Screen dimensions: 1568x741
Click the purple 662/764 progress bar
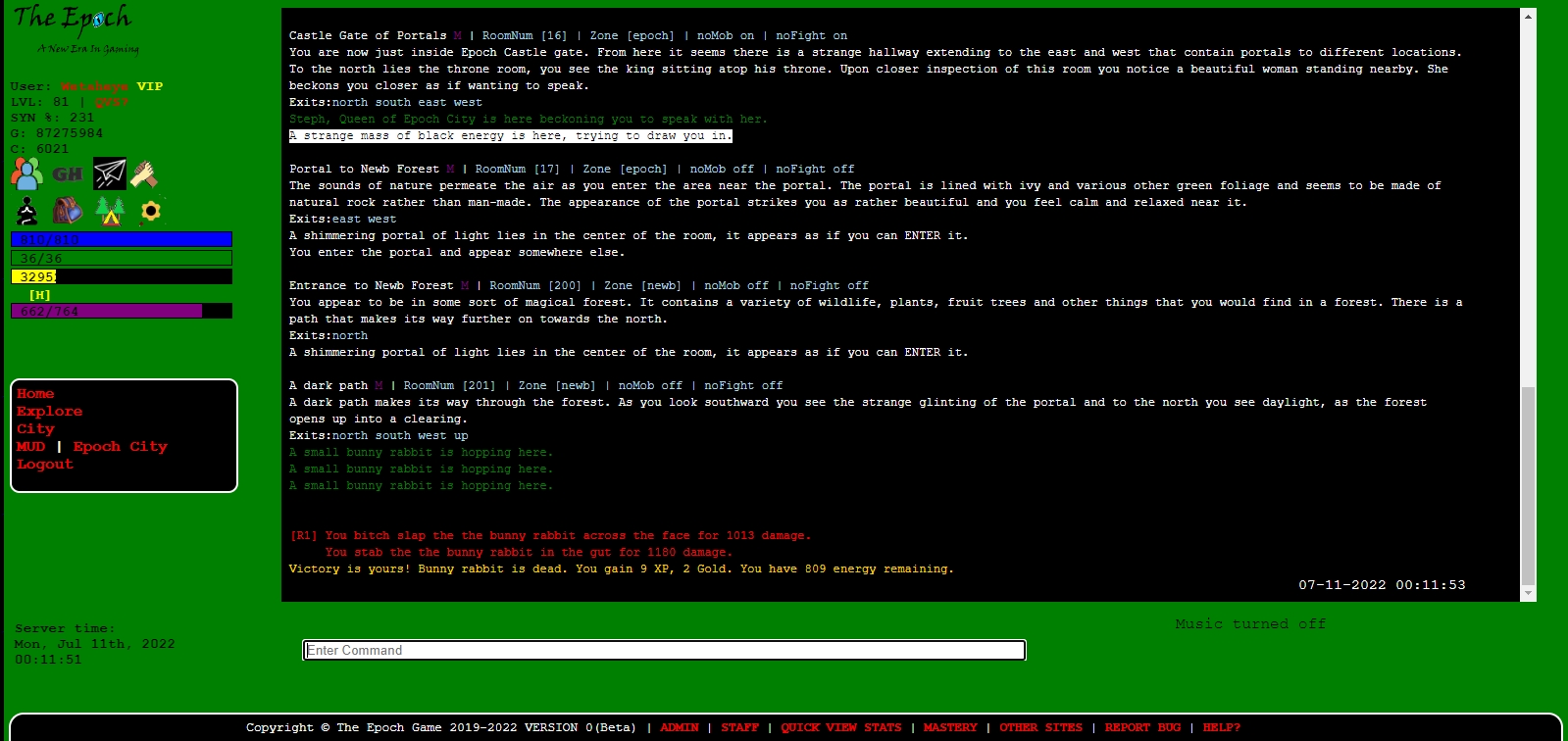pos(121,312)
